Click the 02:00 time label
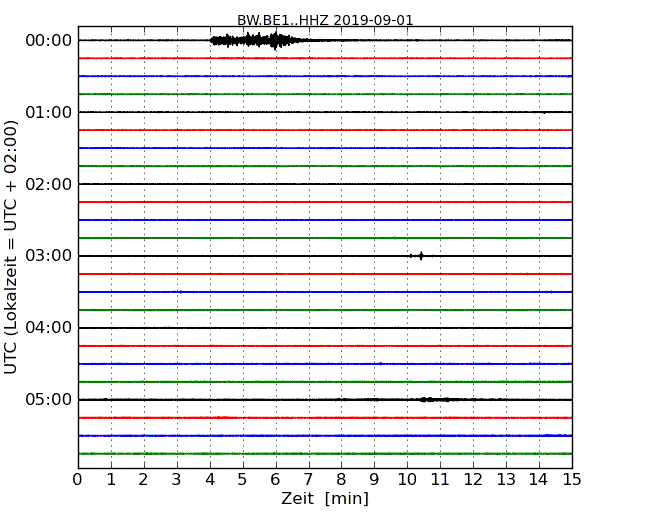 coord(49,184)
